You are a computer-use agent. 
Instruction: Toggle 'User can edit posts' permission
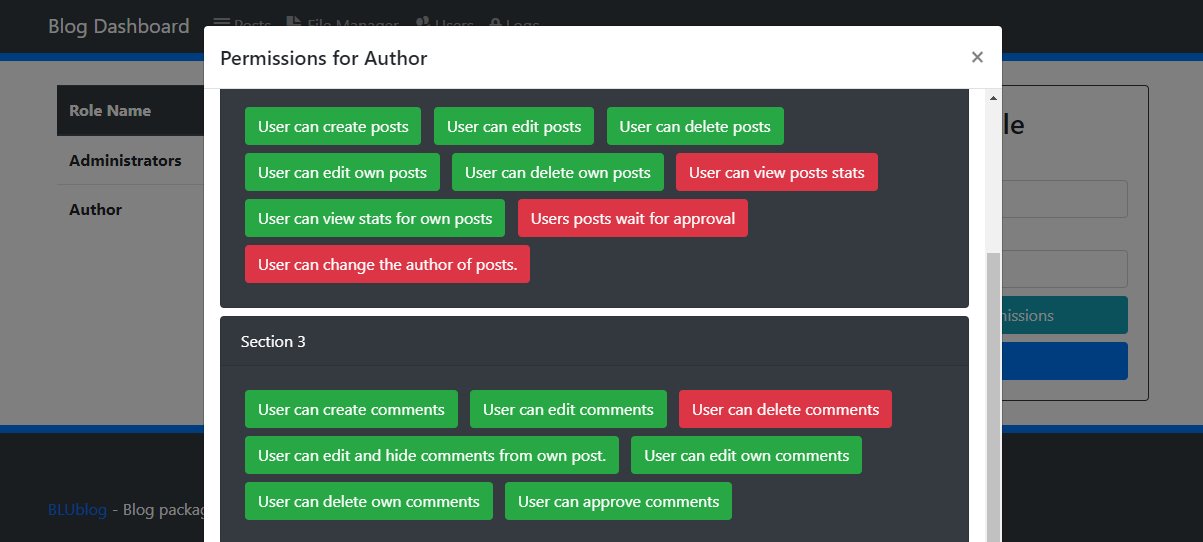(x=514, y=126)
